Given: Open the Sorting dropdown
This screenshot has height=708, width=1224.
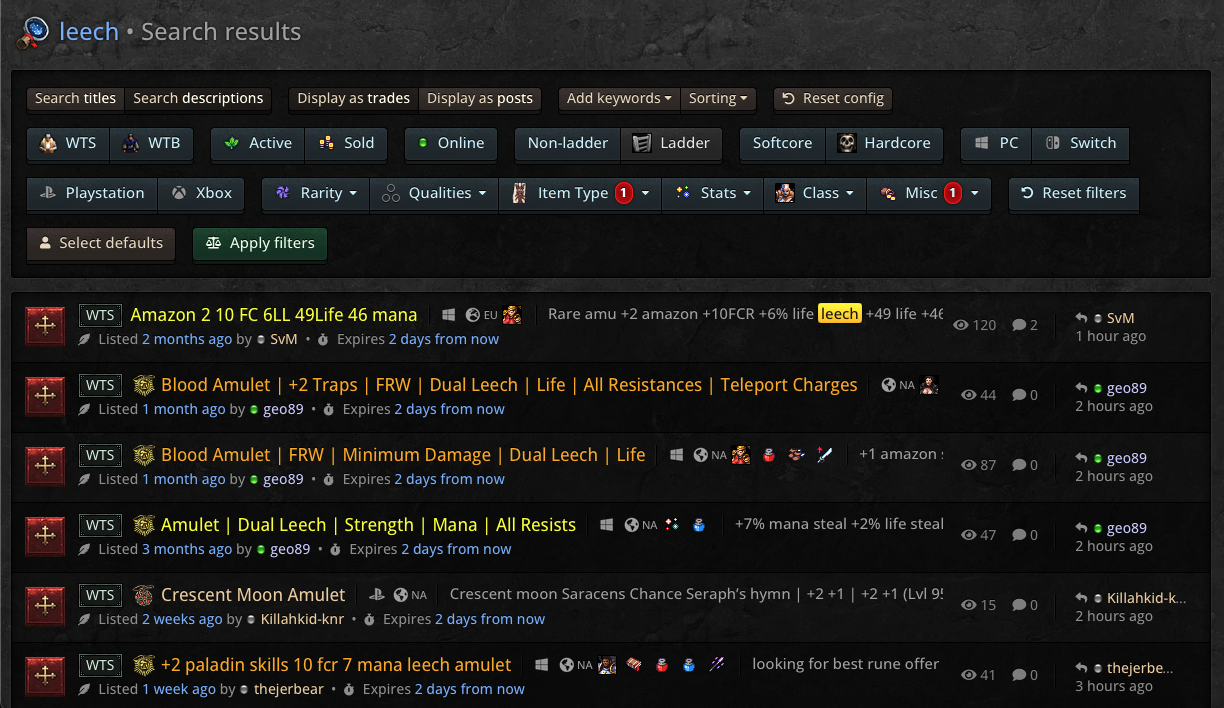Looking at the screenshot, I should [718, 98].
